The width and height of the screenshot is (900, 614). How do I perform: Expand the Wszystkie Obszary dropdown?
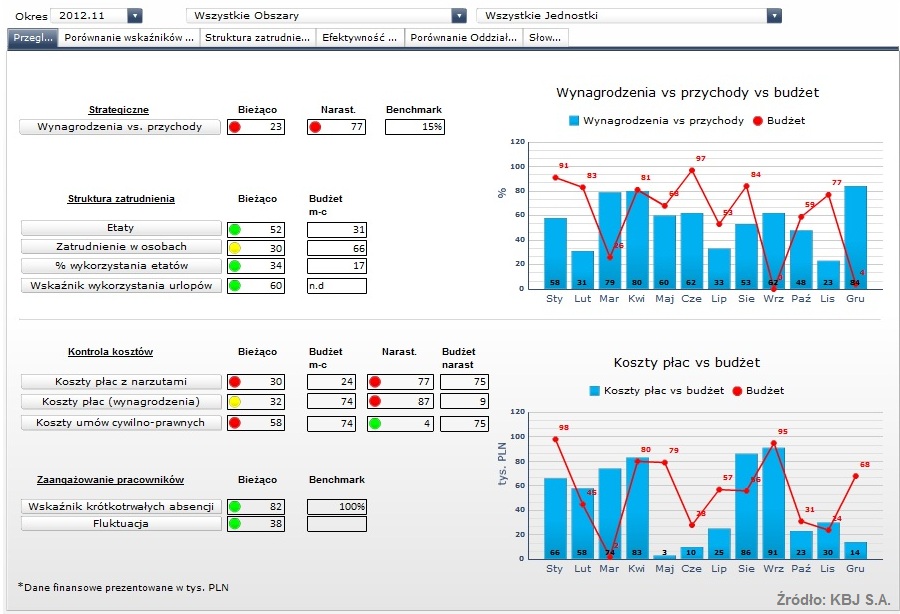point(459,16)
